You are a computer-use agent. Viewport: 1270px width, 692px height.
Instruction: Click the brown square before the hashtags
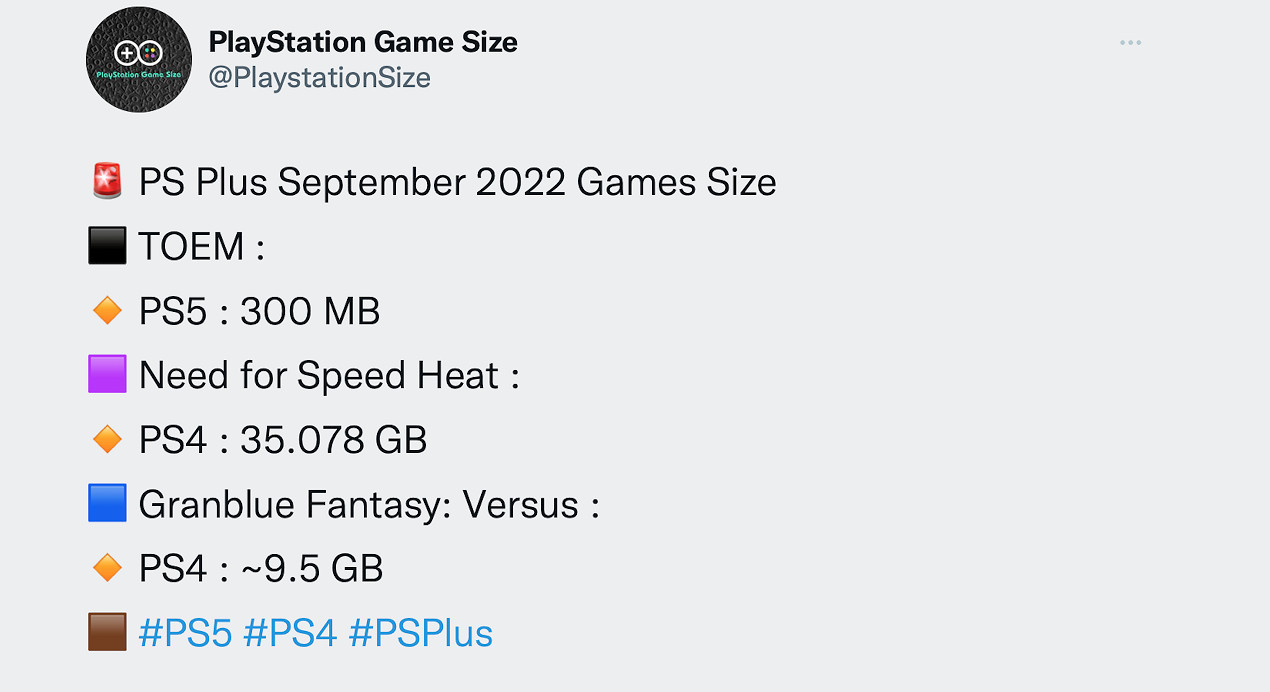pyautogui.click(x=107, y=633)
